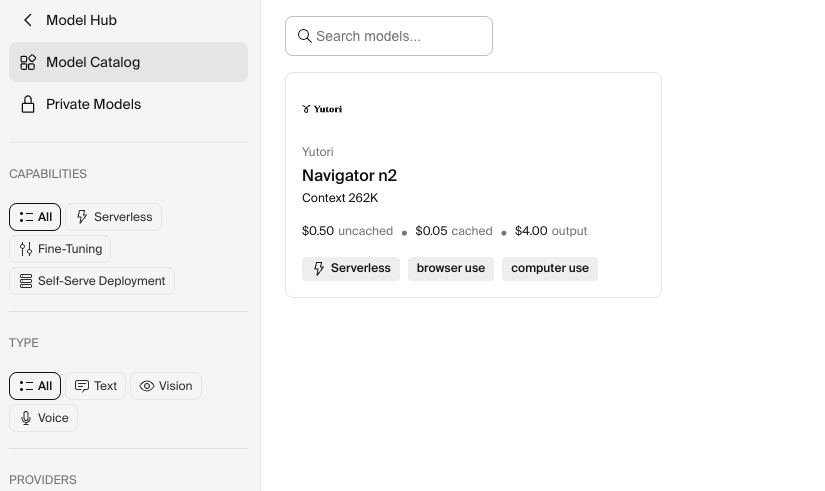Open Private Models
825x491 pixels.
(x=128, y=104)
